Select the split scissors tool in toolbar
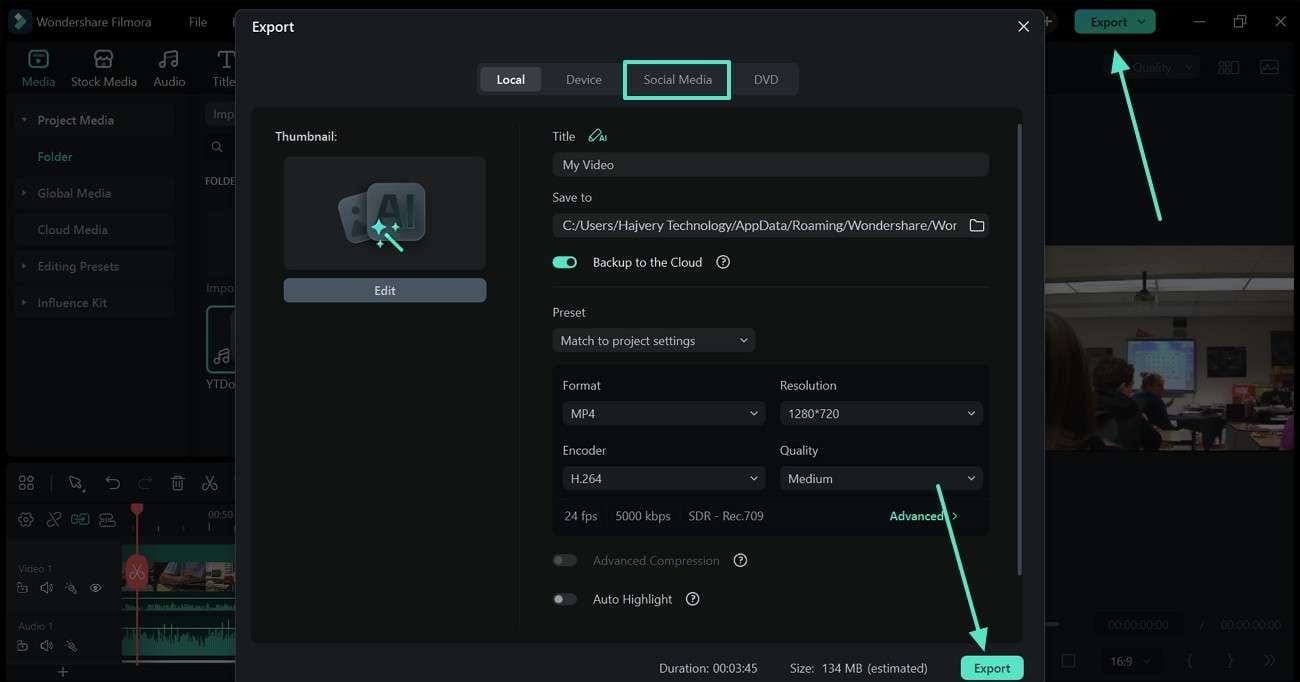The height and width of the screenshot is (682, 1300). click(209, 483)
